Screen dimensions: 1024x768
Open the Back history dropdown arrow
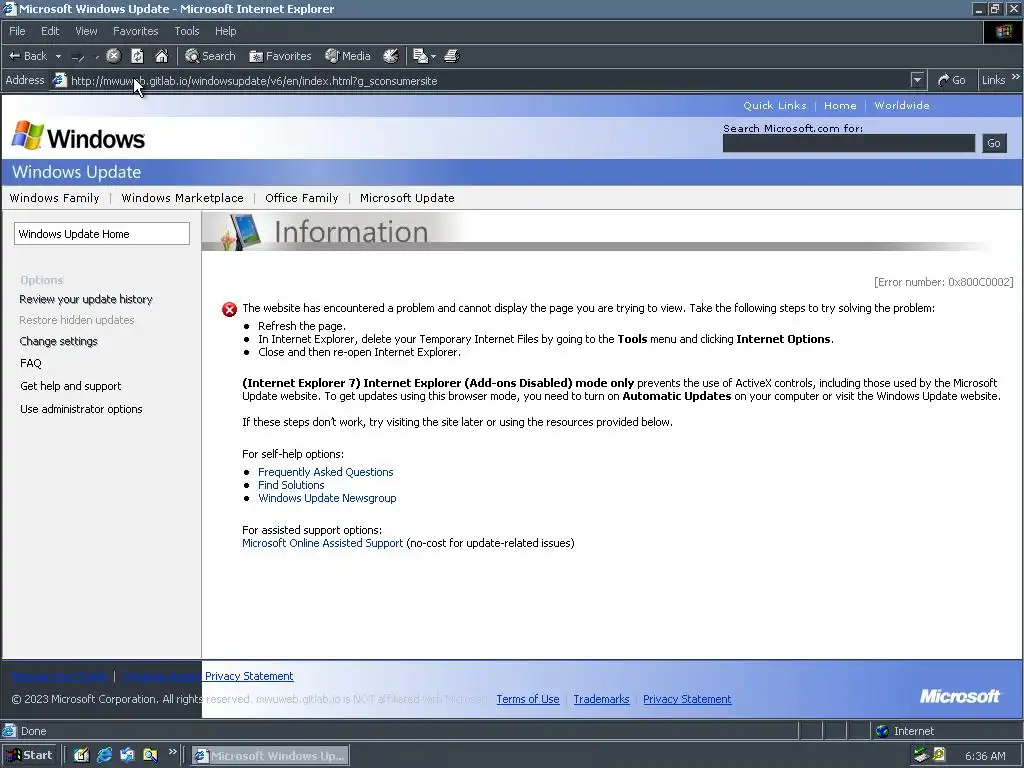58,56
